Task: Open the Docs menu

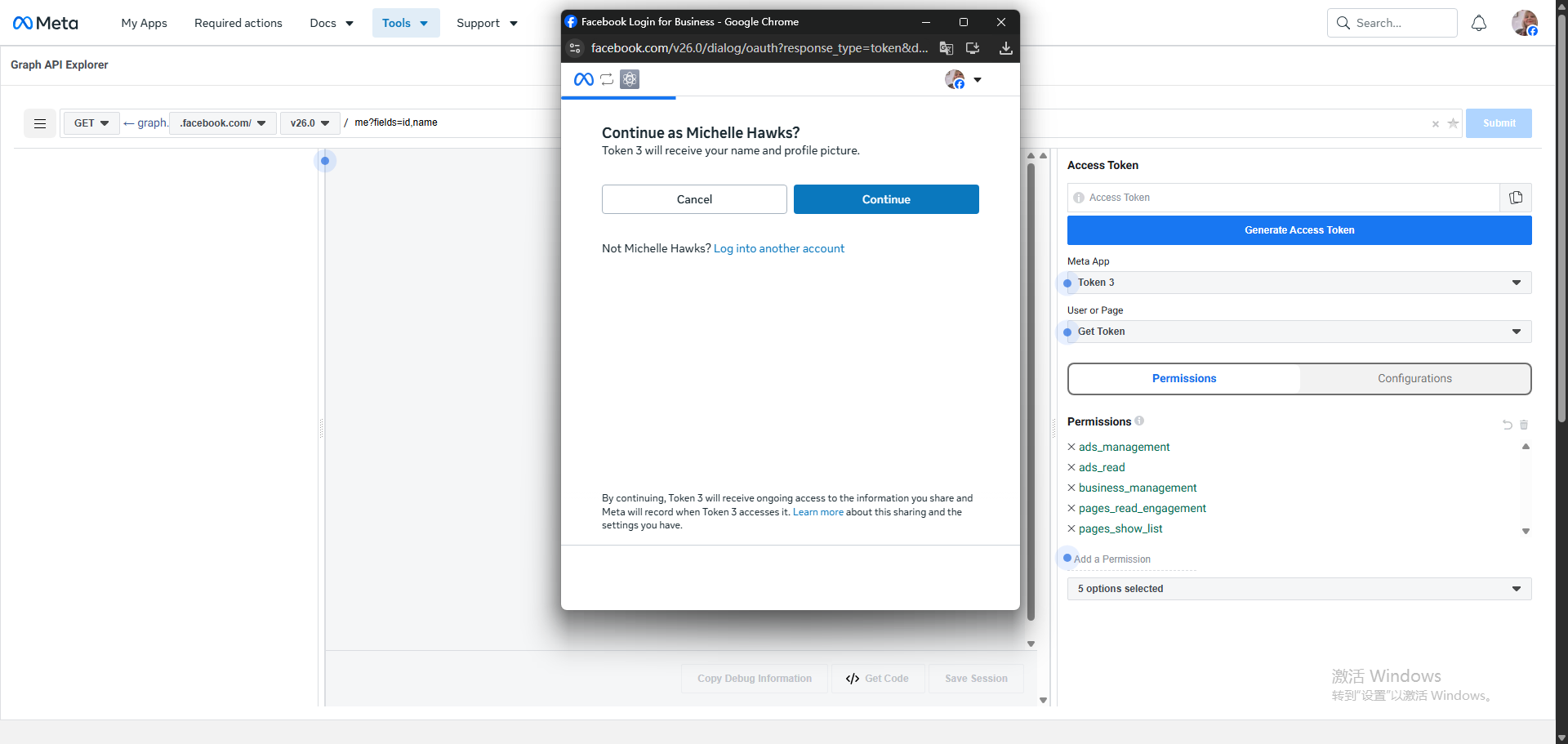Action: 332,23
